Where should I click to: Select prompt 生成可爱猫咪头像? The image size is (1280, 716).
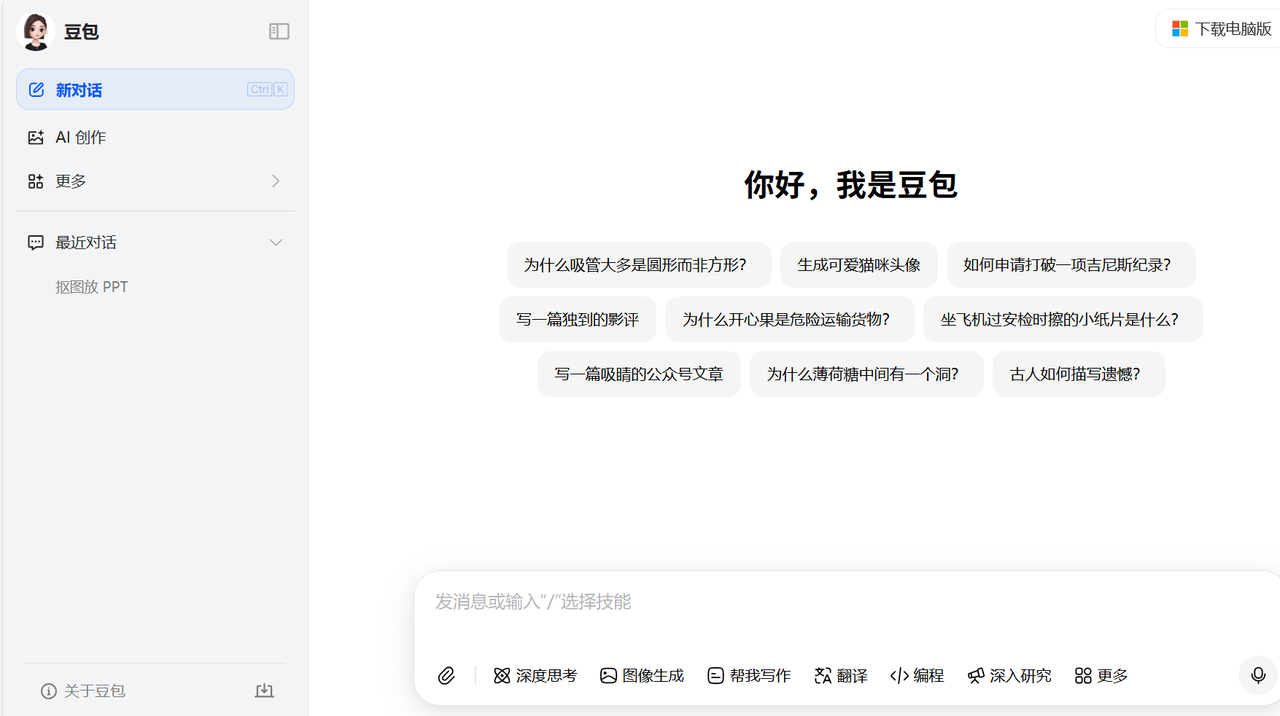[859, 265]
